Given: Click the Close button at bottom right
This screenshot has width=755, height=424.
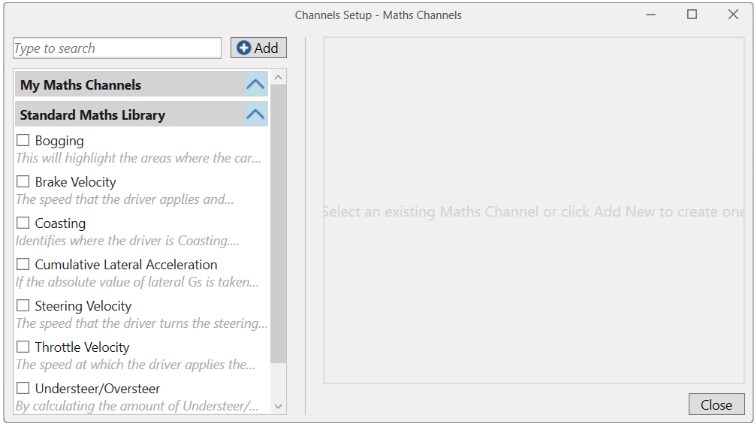Looking at the screenshot, I should click(x=716, y=405).
